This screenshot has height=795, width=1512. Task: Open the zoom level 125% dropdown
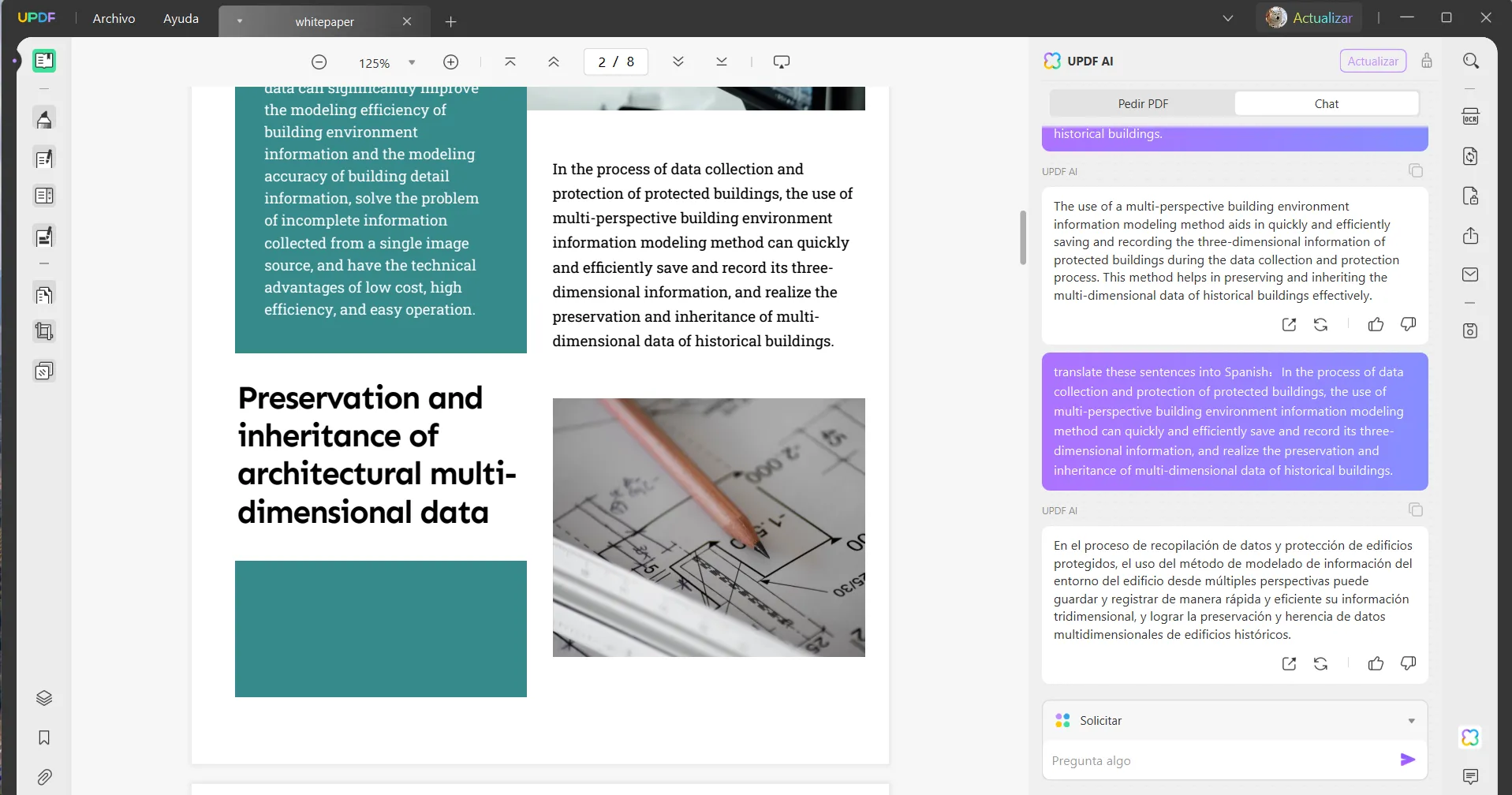(412, 62)
